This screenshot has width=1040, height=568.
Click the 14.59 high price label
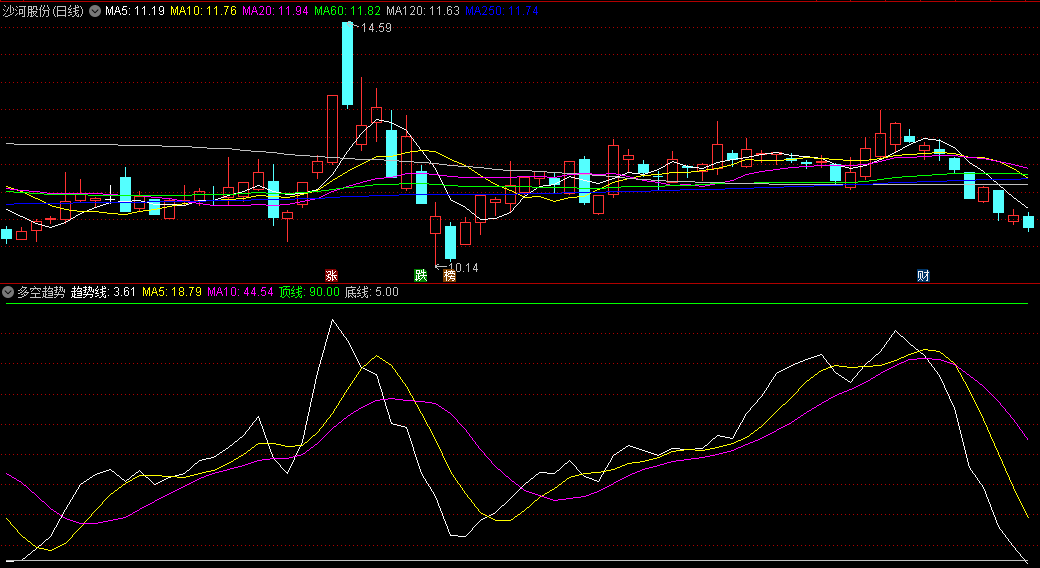coord(376,28)
